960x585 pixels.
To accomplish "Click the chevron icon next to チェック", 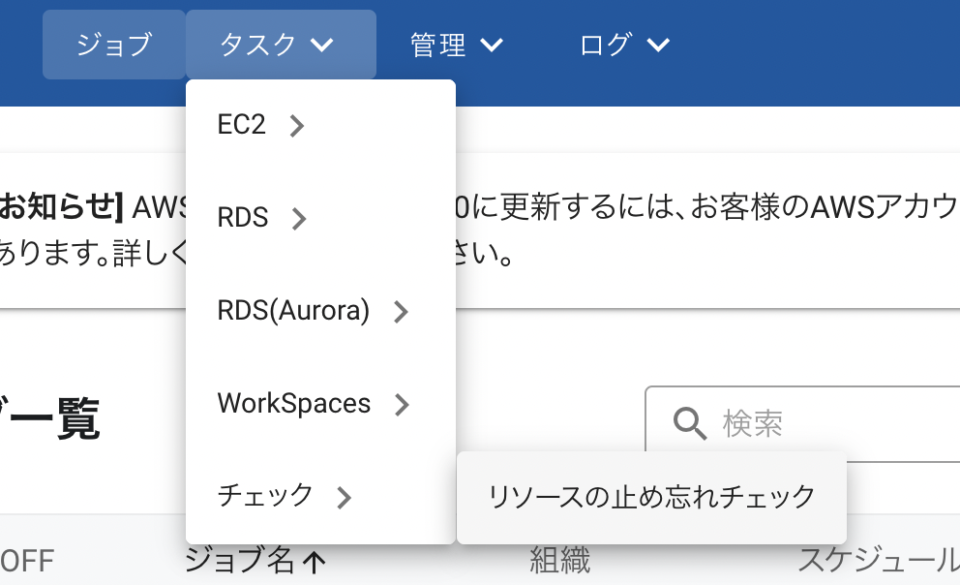I will pos(343,496).
